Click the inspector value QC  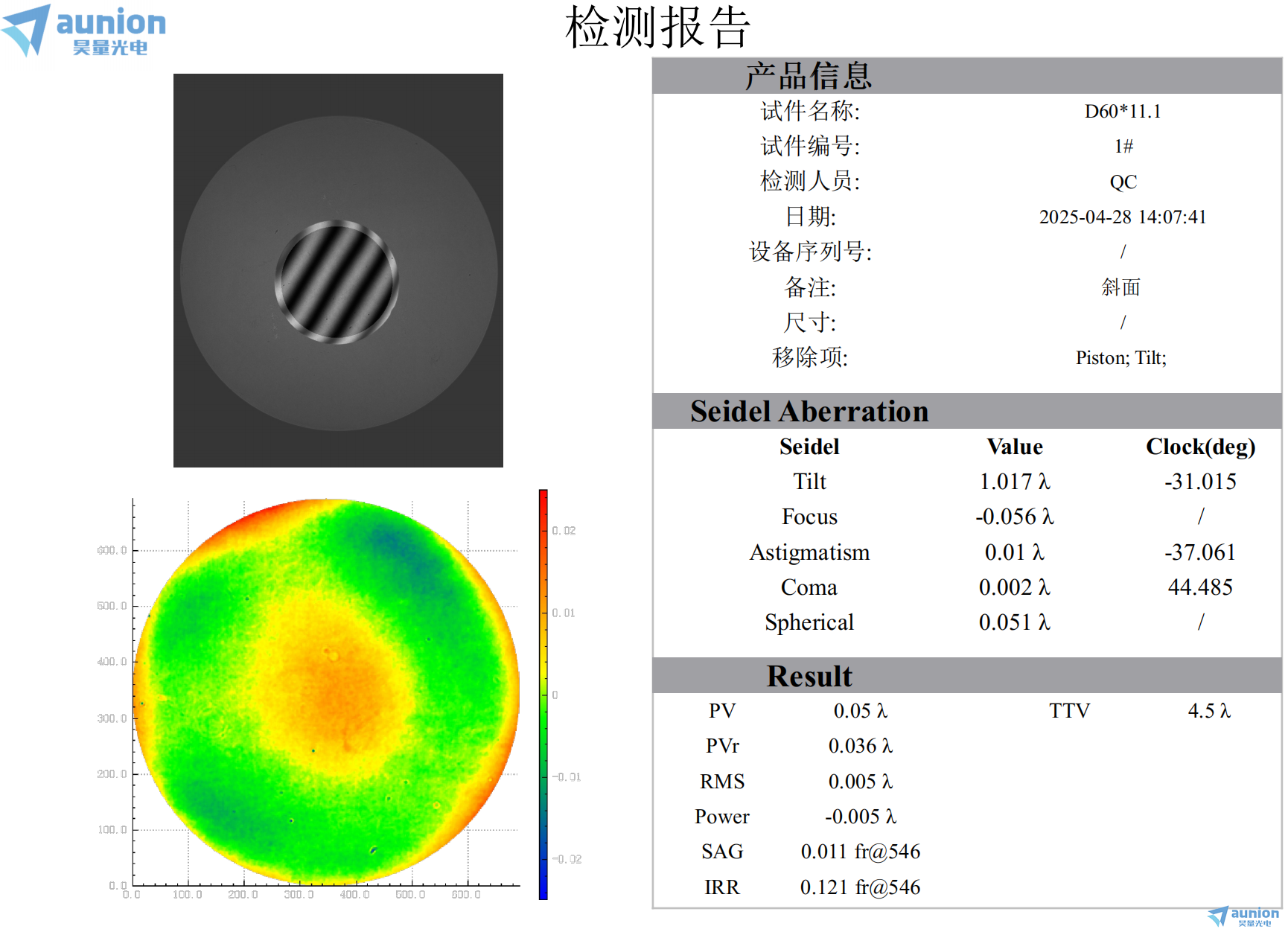pos(1123,182)
